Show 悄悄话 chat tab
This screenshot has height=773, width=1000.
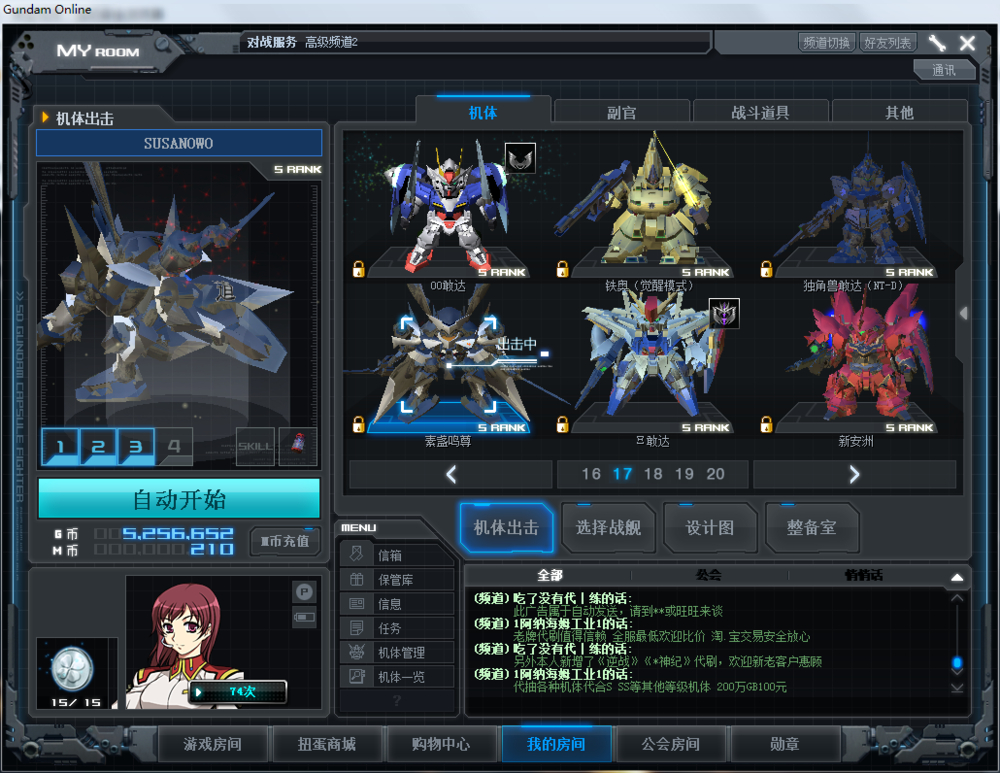864,575
